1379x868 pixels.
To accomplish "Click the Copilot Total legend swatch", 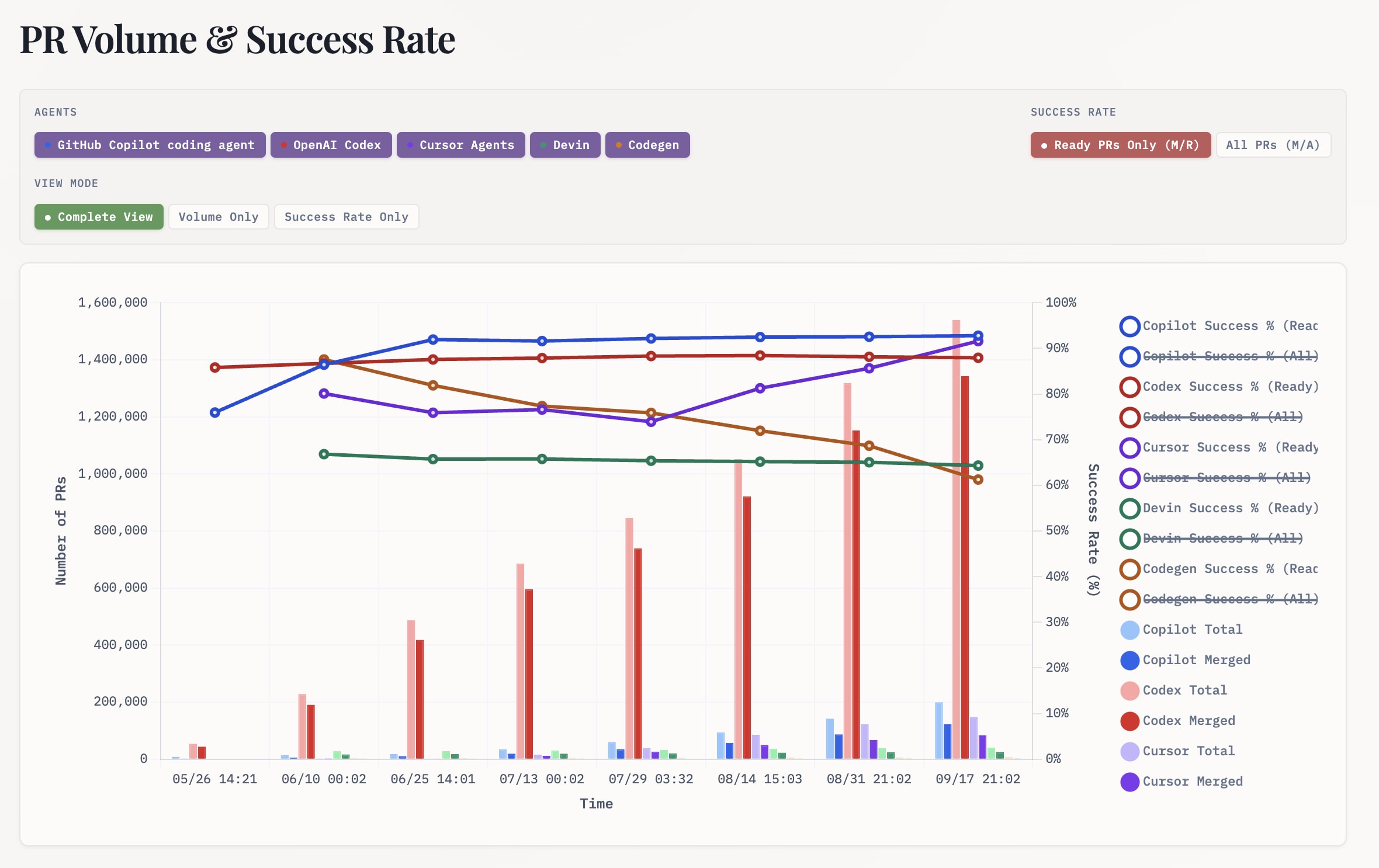I will (x=1129, y=630).
